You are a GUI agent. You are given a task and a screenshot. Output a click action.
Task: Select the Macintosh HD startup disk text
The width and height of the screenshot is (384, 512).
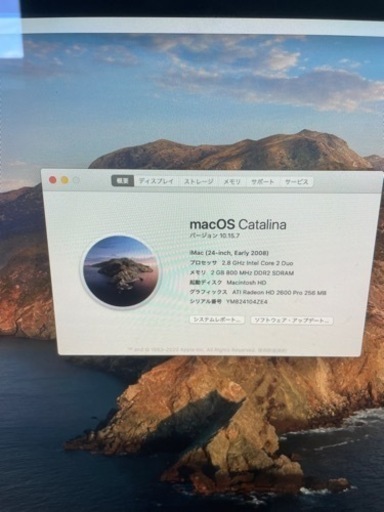pyautogui.click(x=246, y=282)
